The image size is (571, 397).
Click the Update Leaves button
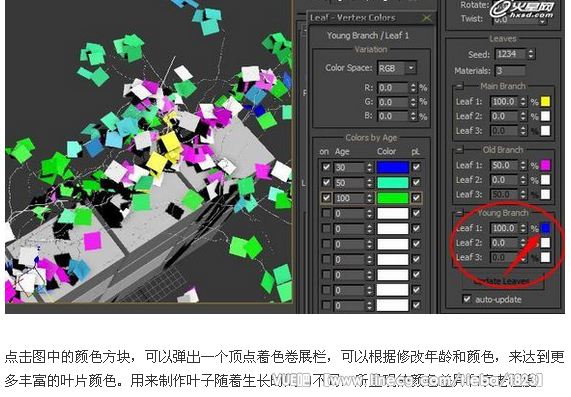503,281
